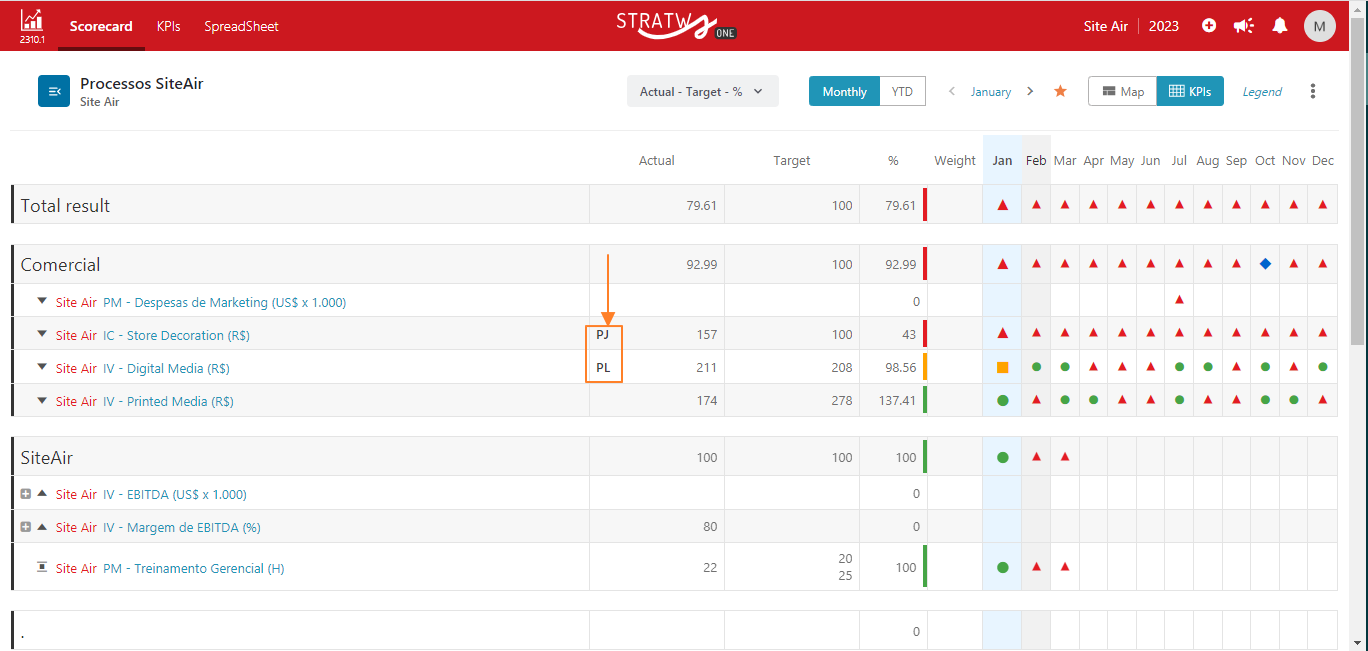Click Treinamento Gerencial range icon
Screen dimensions: 1368x651
pyautogui.click(x=42, y=567)
